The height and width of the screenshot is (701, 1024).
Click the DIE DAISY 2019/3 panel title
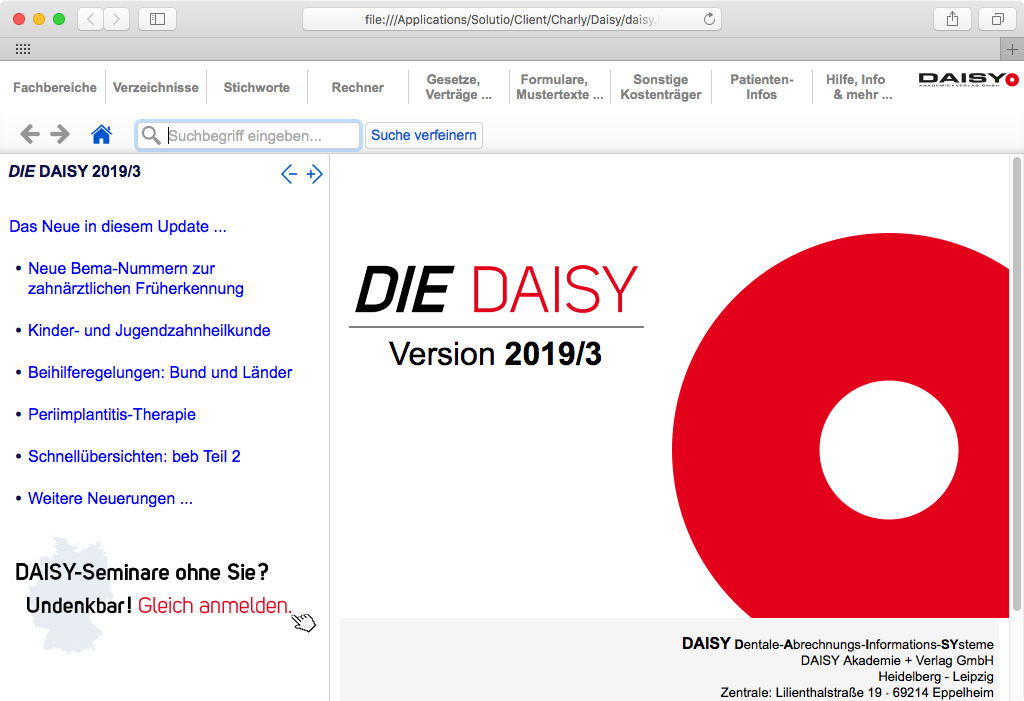pos(74,171)
